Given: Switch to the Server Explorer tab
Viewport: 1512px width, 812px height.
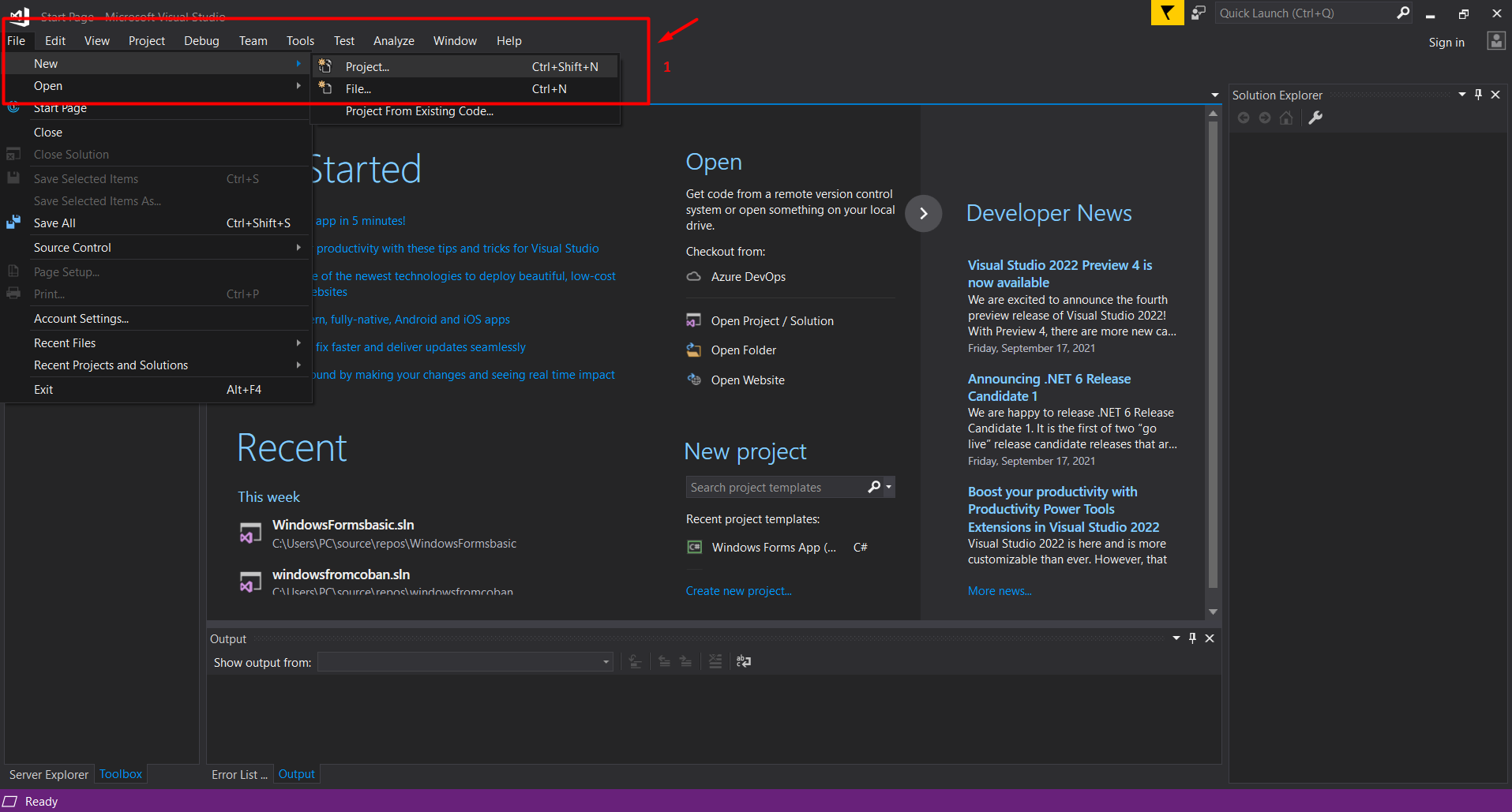Looking at the screenshot, I should 49,775.
